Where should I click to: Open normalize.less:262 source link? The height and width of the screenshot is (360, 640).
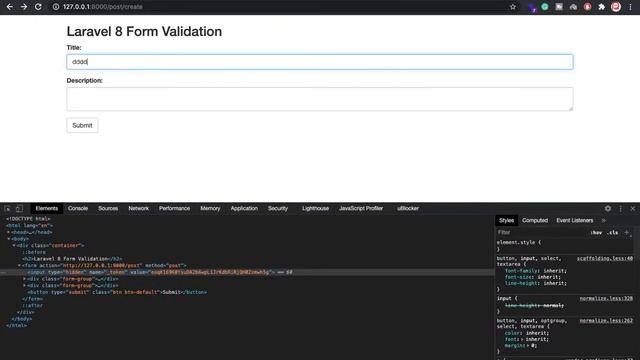pos(606,321)
